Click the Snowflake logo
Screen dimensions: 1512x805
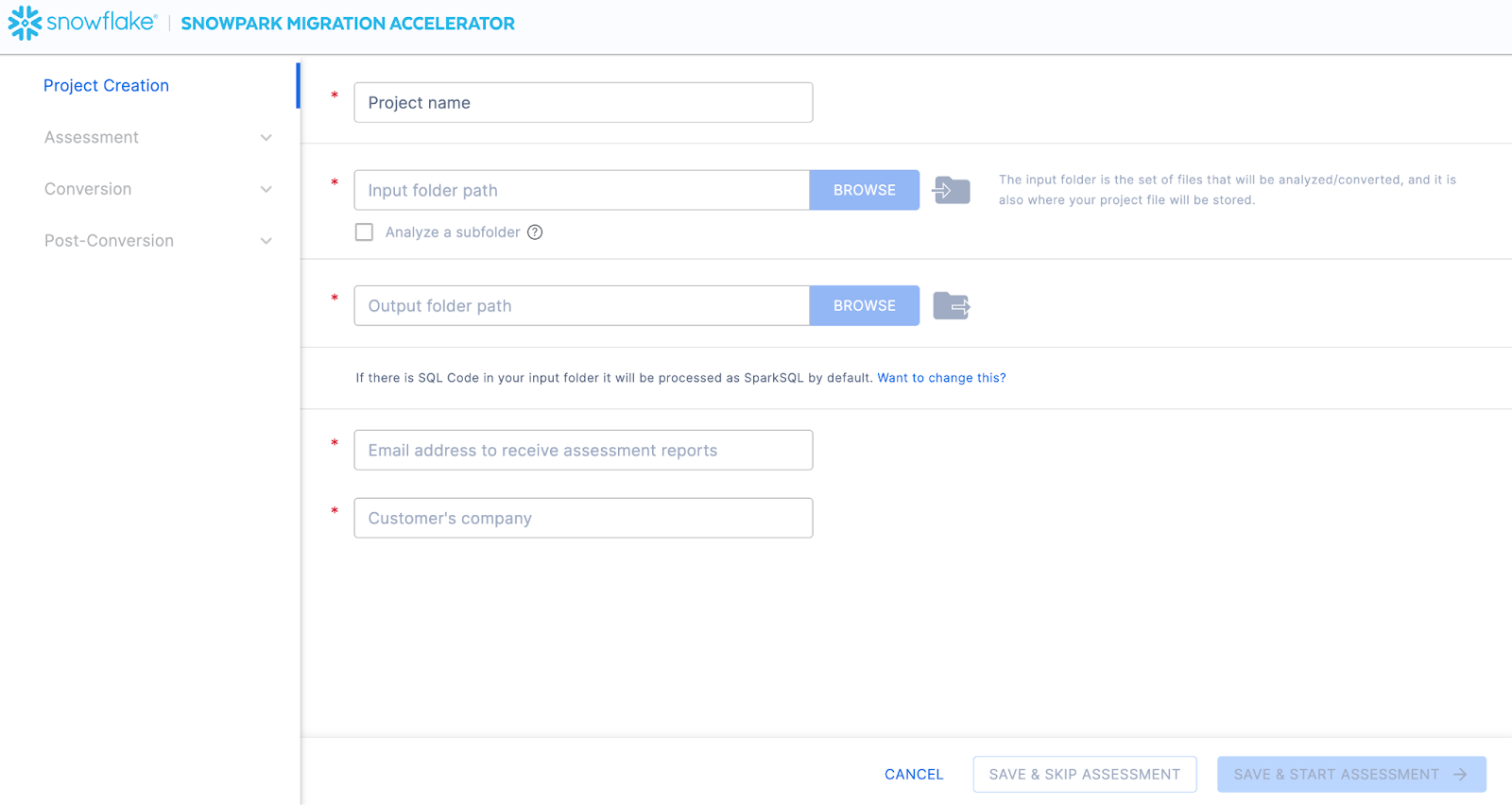click(81, 23)
